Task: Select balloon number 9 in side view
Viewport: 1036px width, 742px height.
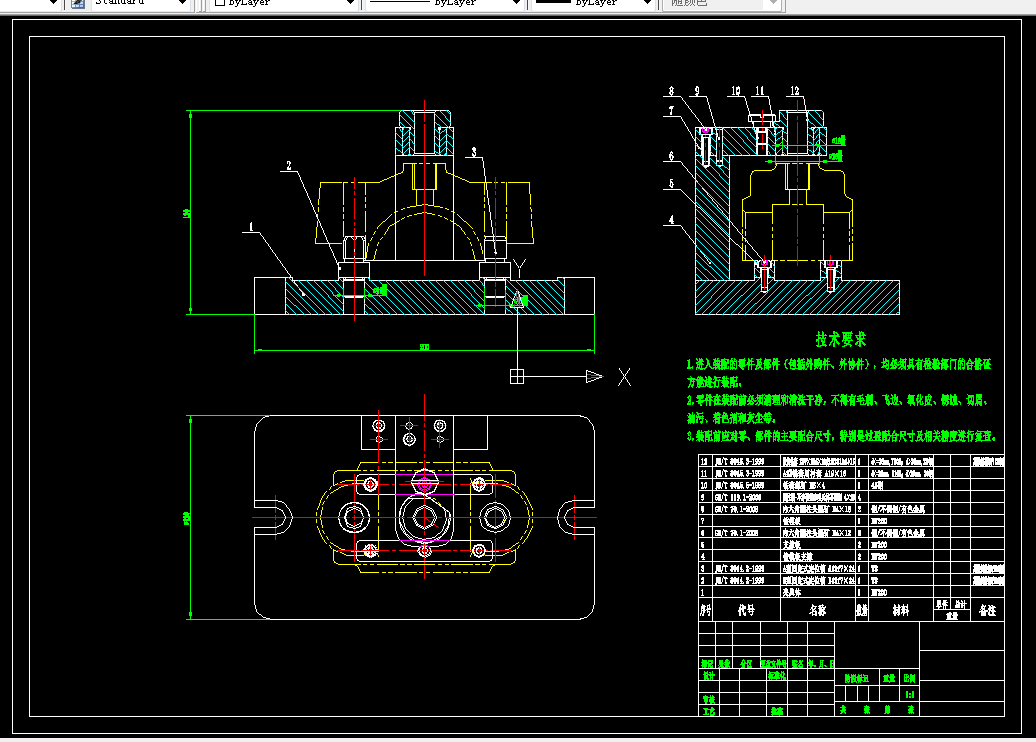Action: click(697, 91)
